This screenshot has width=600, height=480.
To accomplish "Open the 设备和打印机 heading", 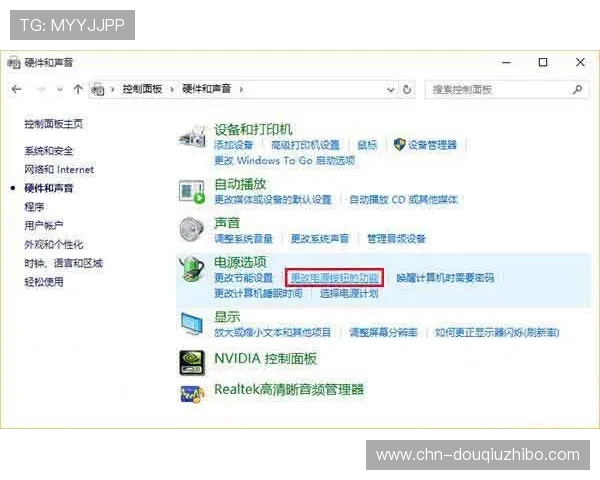I will [253, 129].
